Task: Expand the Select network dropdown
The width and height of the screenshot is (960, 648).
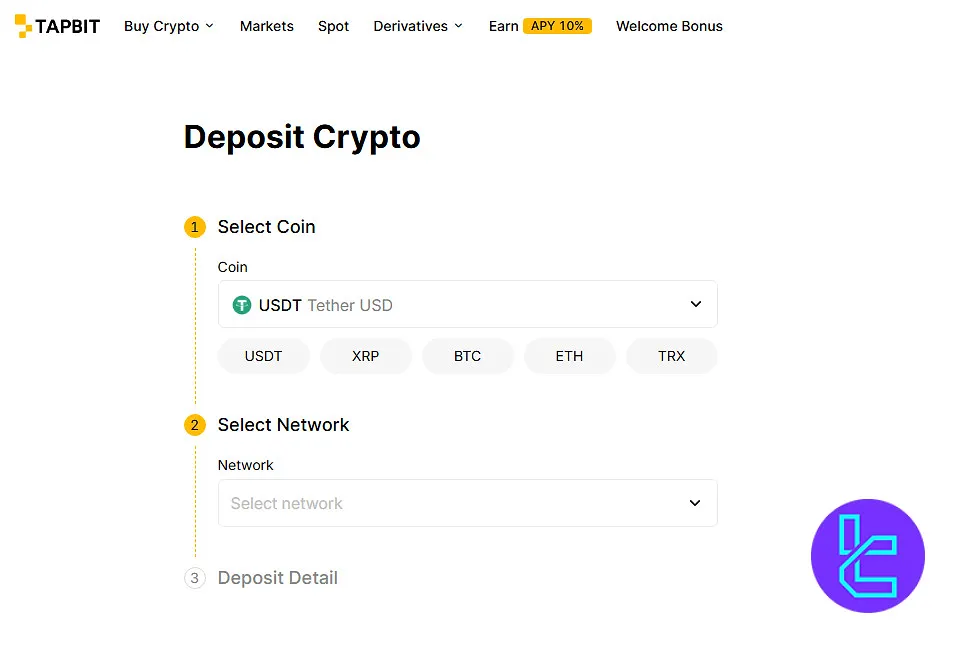Action: tap(695, 503)
